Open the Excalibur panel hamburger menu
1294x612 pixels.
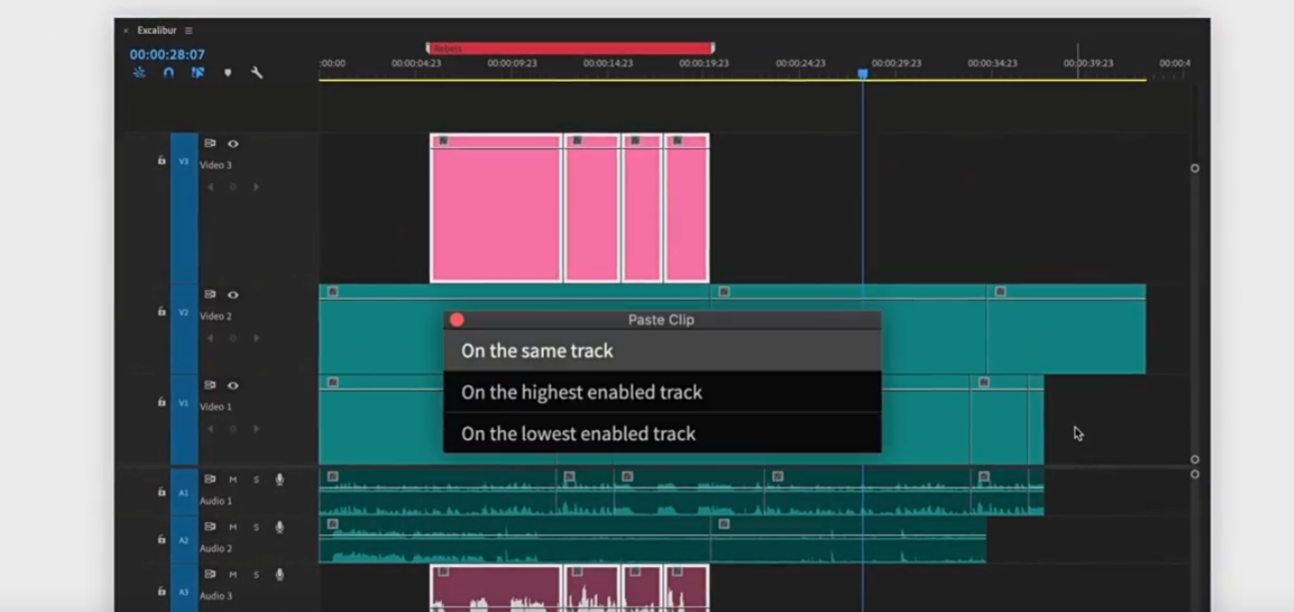(189, 31)
